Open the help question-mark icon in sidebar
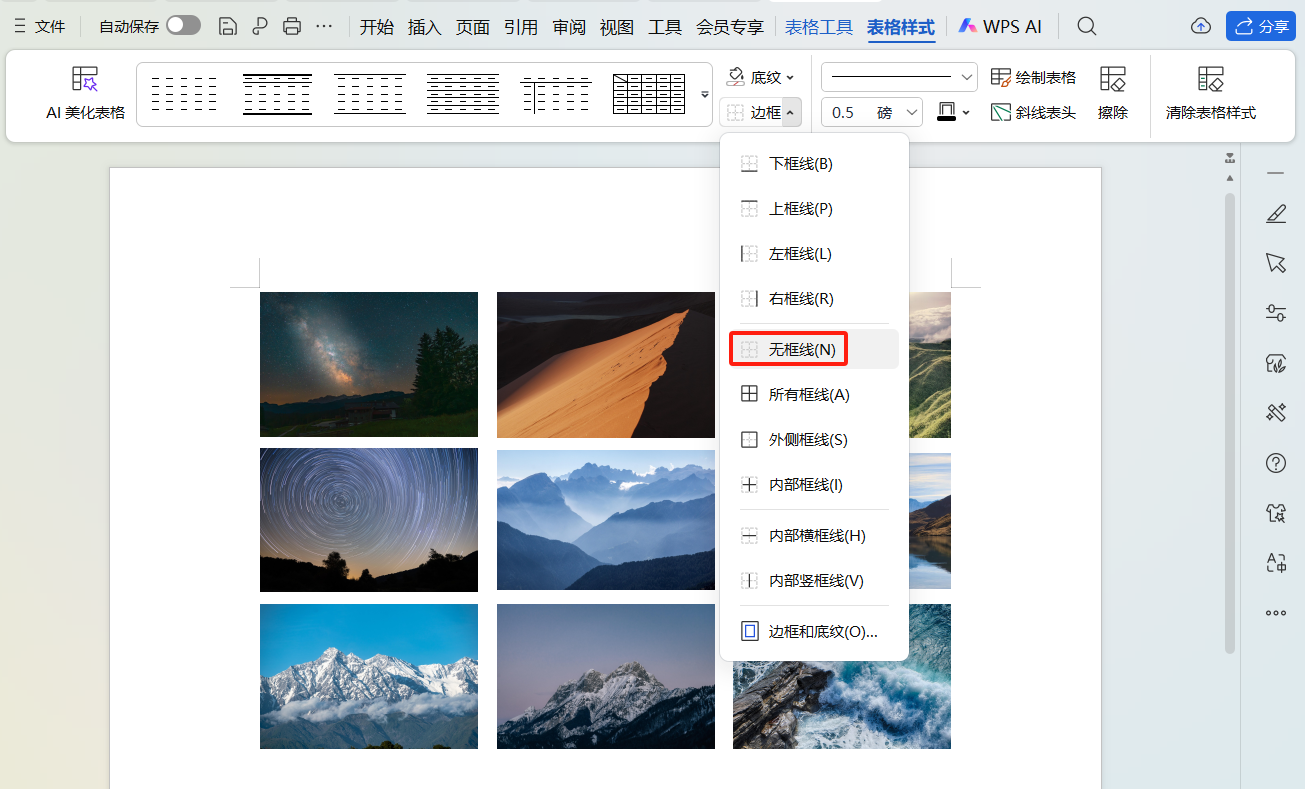Viewport: 1305px width, 789px height. coord(1276,463)
